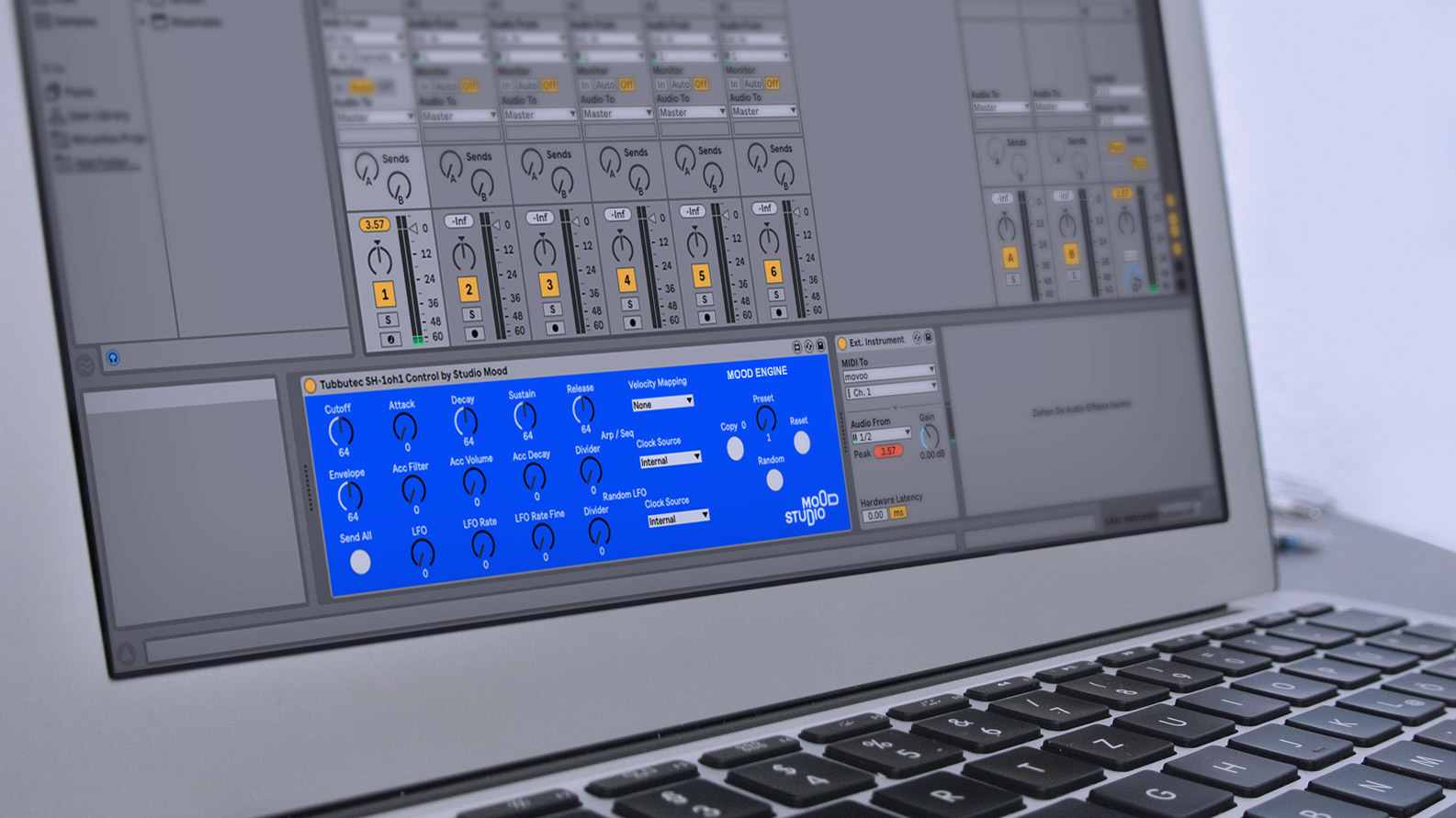Open the MIDI To device dropdown
This screenshot has width=1456, height=818.
click(x=888, y=374)
